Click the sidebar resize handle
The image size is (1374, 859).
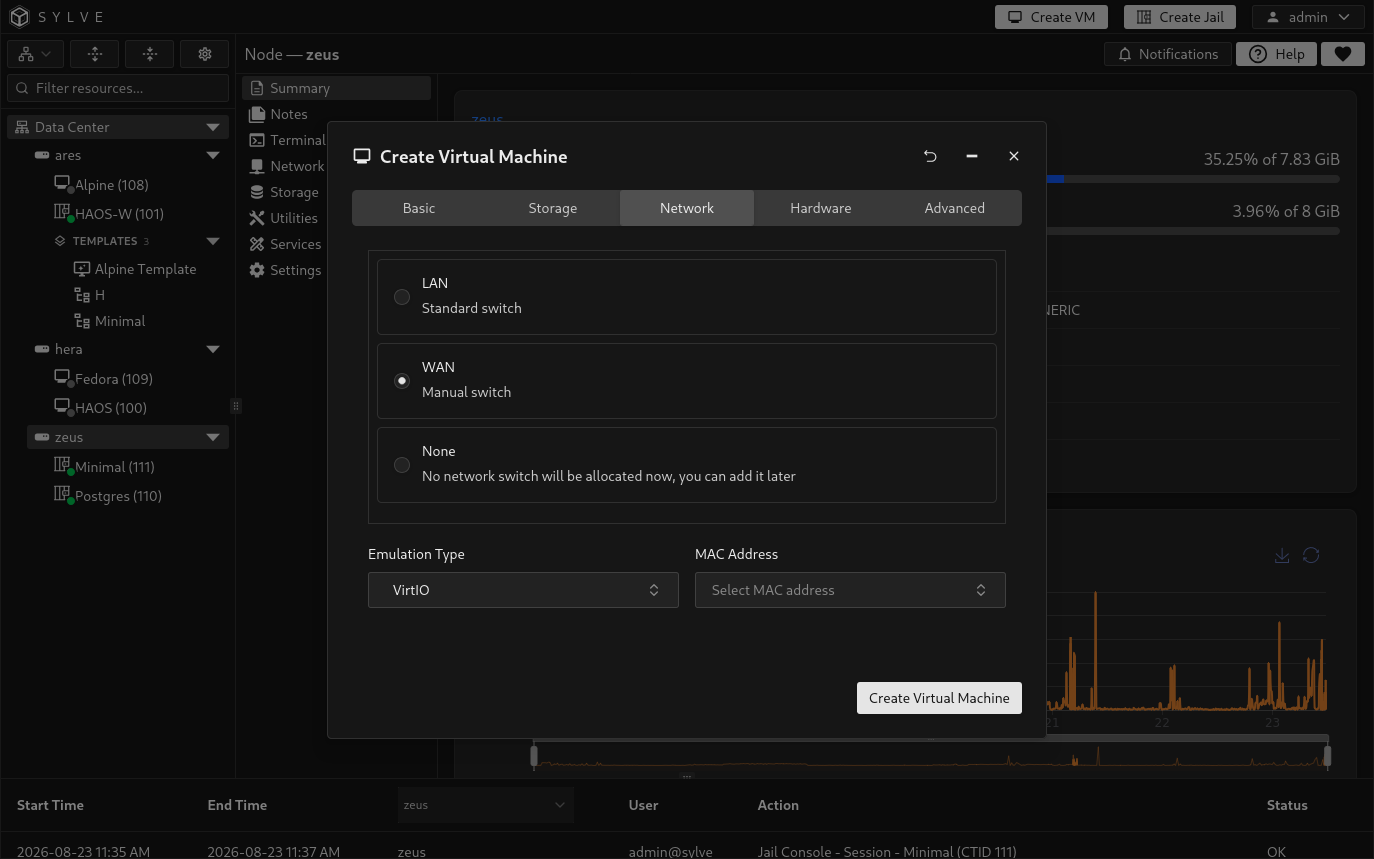(x=236, y=406)
